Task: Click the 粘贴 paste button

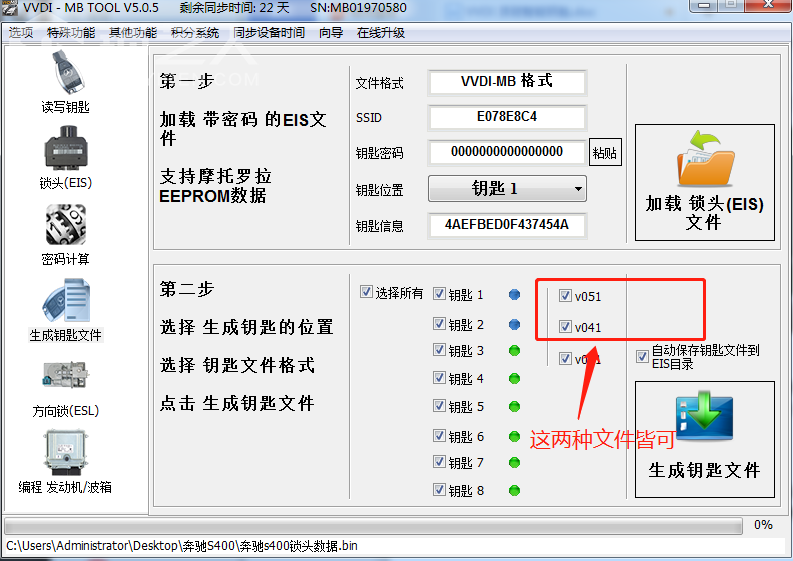Action: (605, 152)
